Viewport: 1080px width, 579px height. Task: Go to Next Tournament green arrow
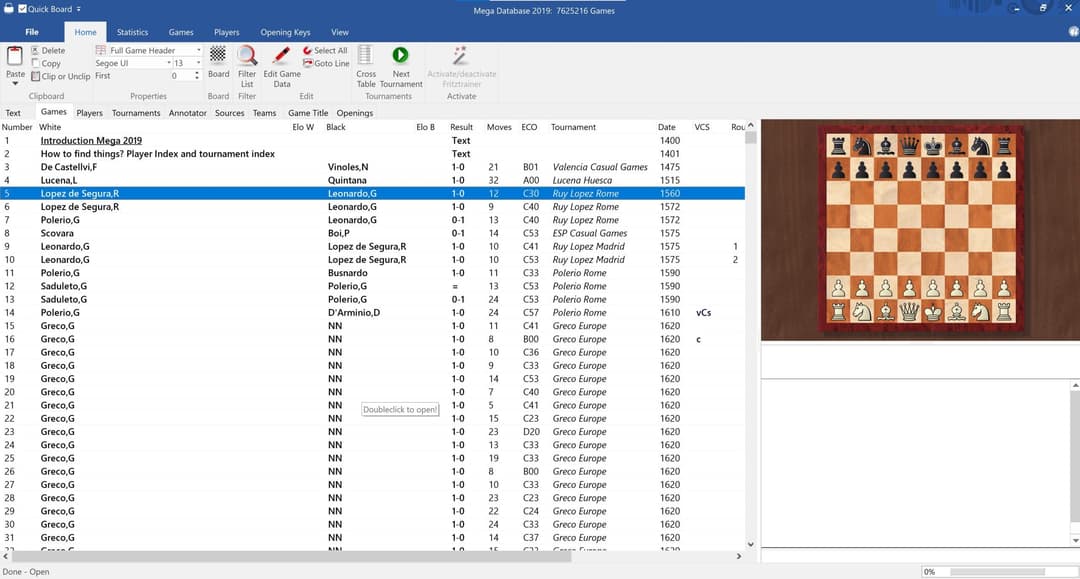coord(400,54)
